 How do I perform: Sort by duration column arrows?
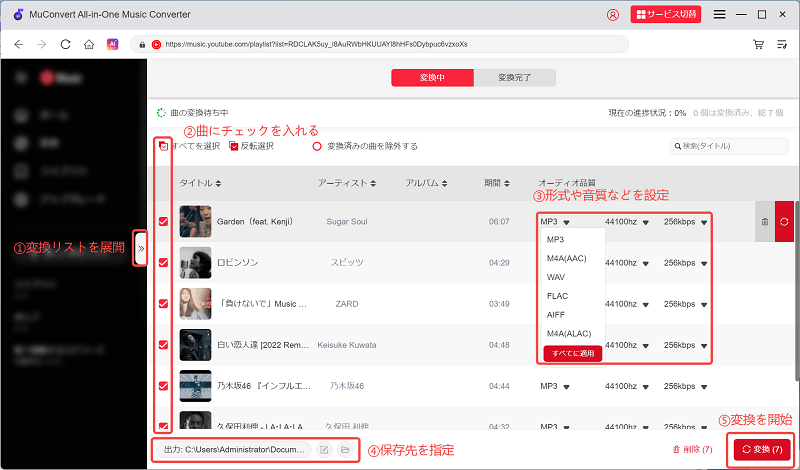[x=507, y=183]
